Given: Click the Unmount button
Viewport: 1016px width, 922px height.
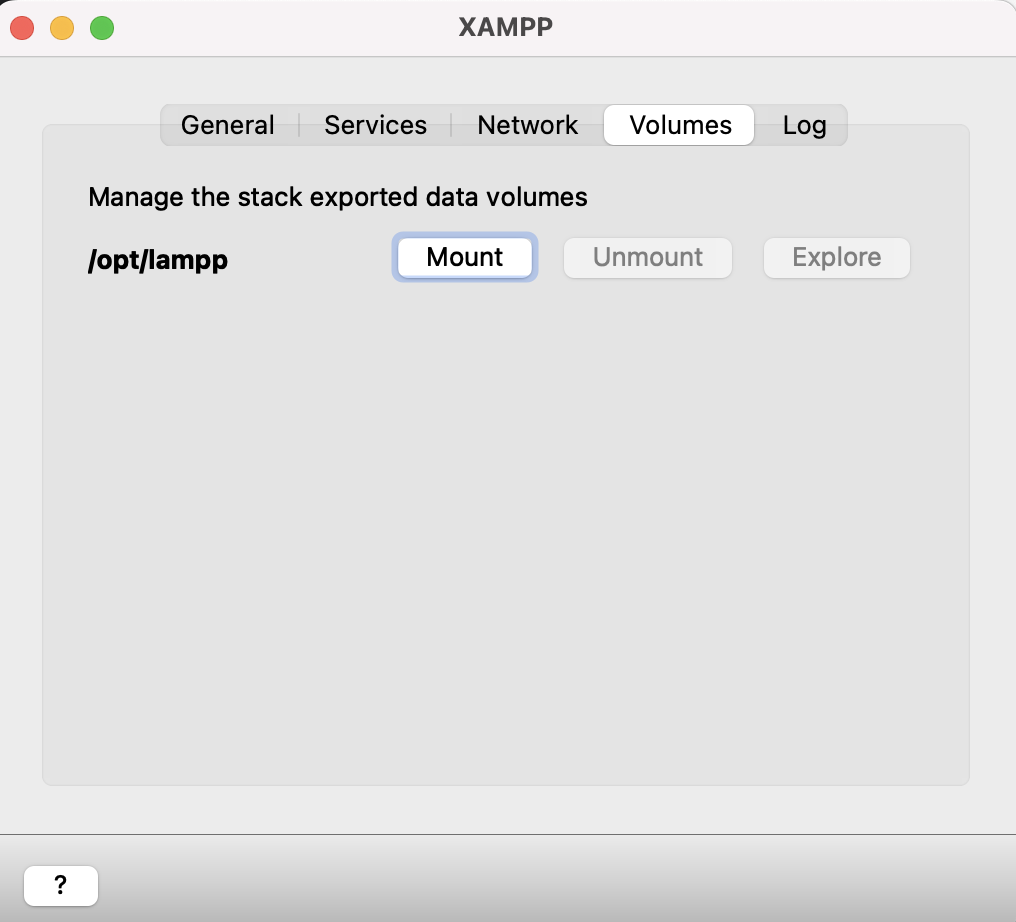Looking at the screenshot, I should (648, 257).
